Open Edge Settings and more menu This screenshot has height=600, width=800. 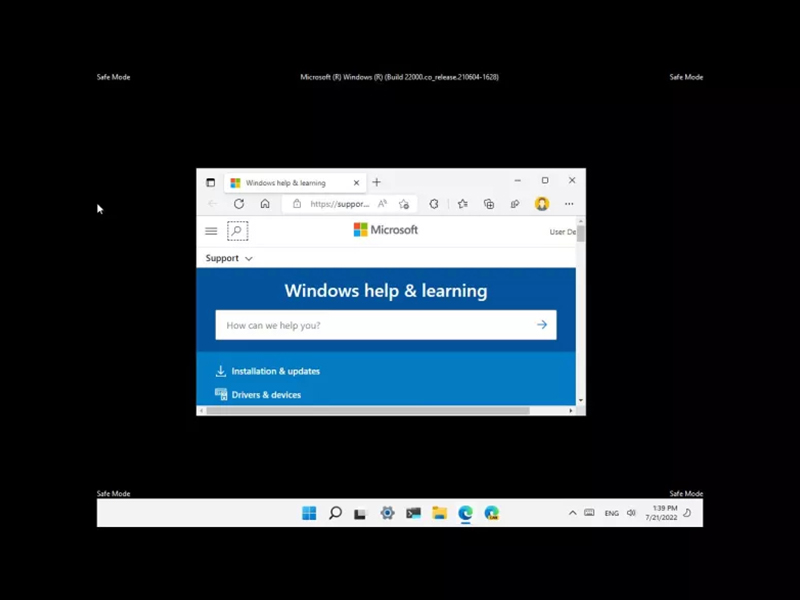tap(569, 204)
